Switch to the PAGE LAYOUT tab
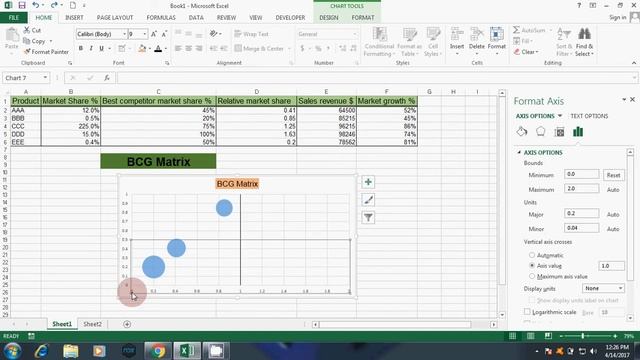The image size is (640, 360). (115, 18)
